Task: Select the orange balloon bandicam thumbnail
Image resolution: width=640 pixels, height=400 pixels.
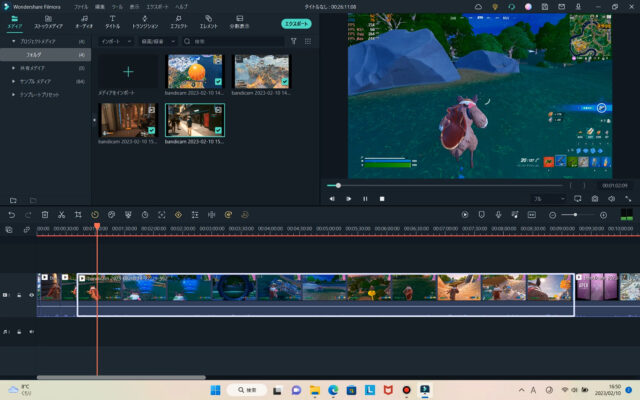Action: click(x=195, y=72)
